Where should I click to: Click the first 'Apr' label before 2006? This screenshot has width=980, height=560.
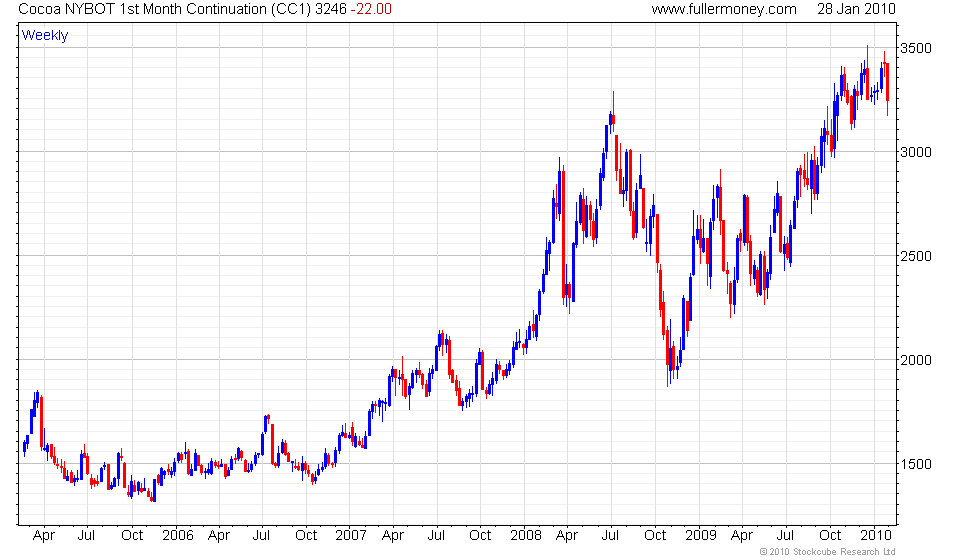[x=44, y=536]
